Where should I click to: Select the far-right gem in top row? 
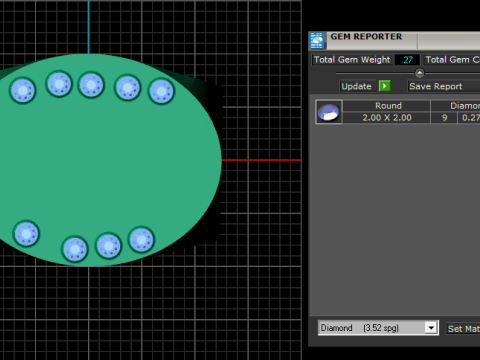pyautogui.click(x=161, y=91)
